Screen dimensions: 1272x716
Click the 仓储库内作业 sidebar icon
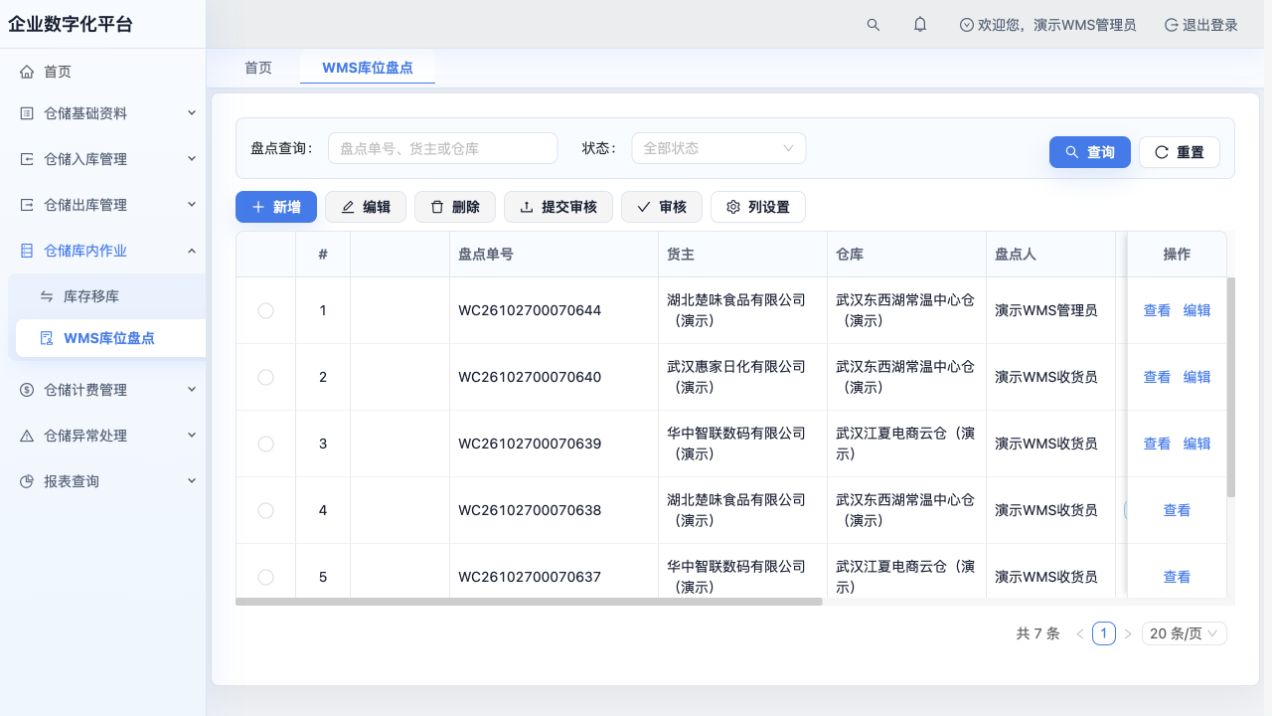pos(27,251)
